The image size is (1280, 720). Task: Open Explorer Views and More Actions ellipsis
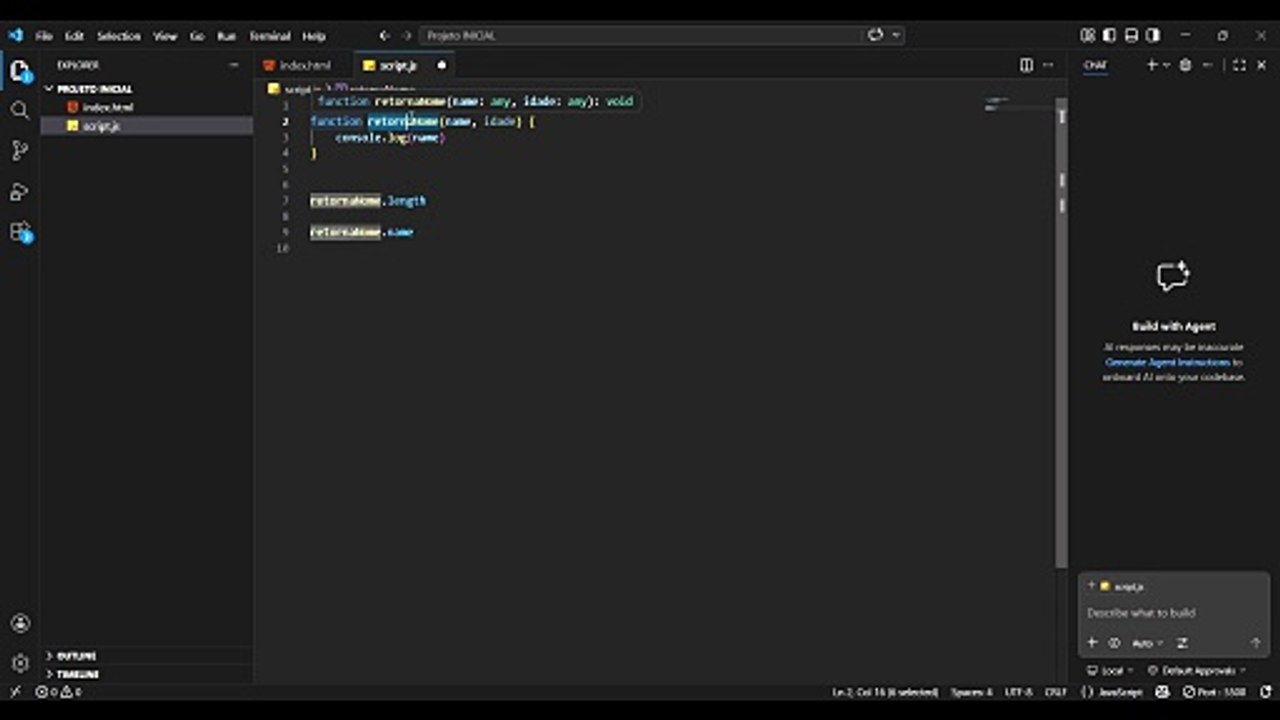coord(234,65)
